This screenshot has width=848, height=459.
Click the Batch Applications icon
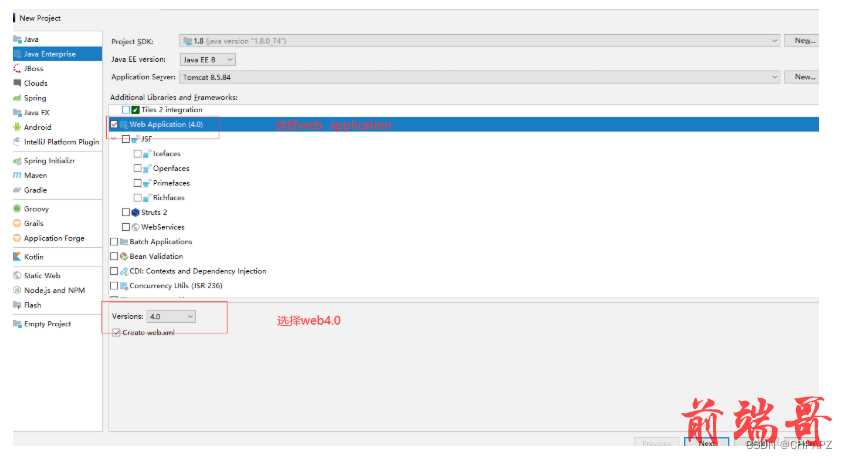(x=124, y=242)
